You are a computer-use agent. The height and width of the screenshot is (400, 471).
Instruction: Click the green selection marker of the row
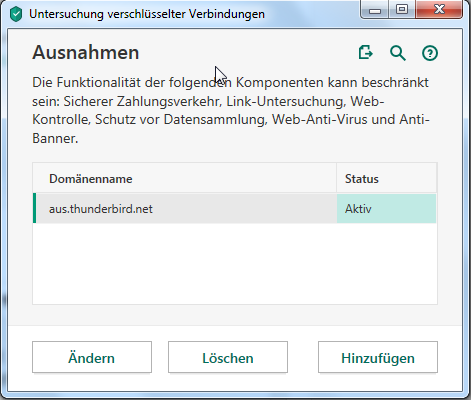(34, 208)
